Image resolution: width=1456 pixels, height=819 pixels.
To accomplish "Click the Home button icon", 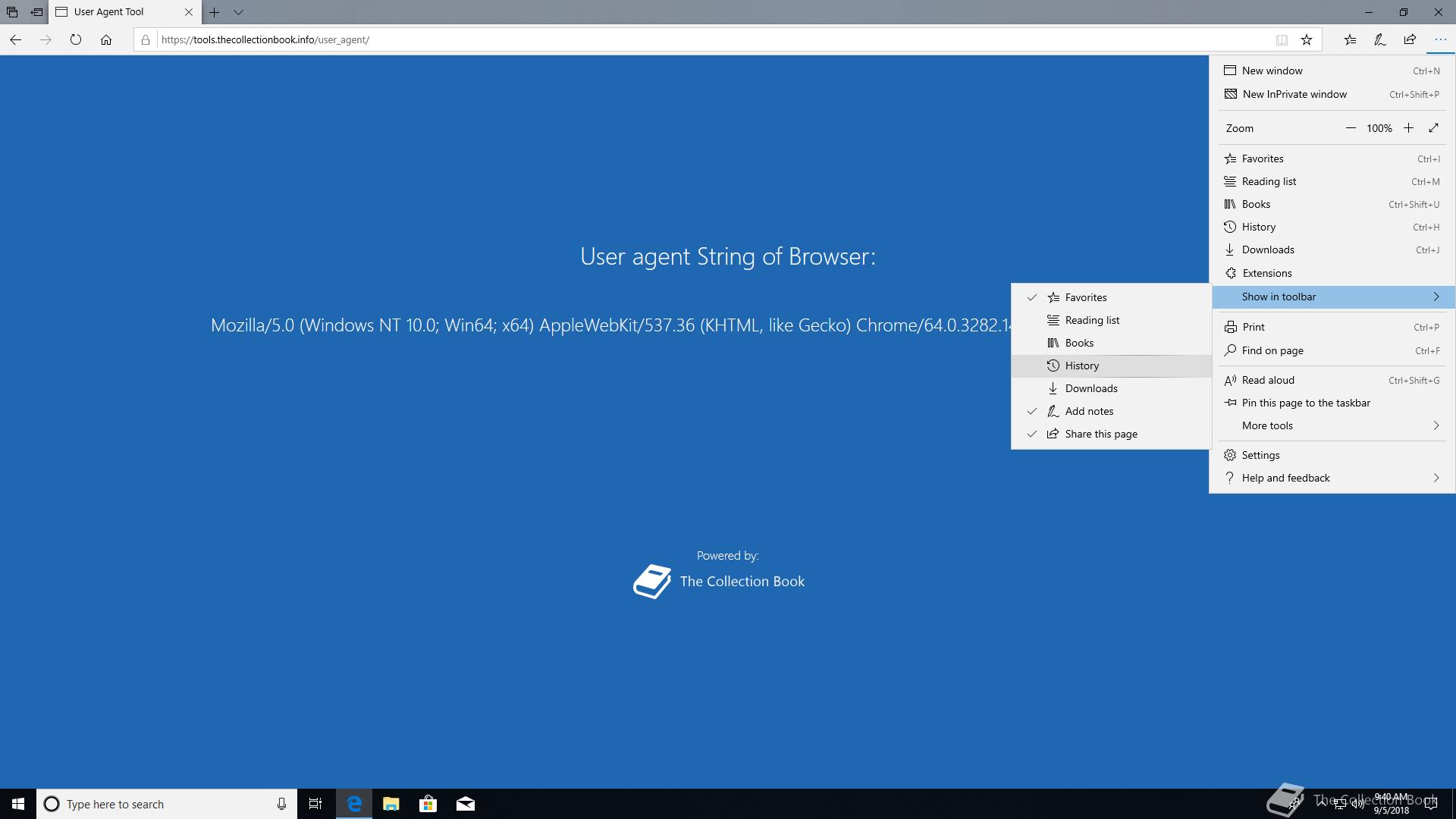I will click(x=106, y=39).
